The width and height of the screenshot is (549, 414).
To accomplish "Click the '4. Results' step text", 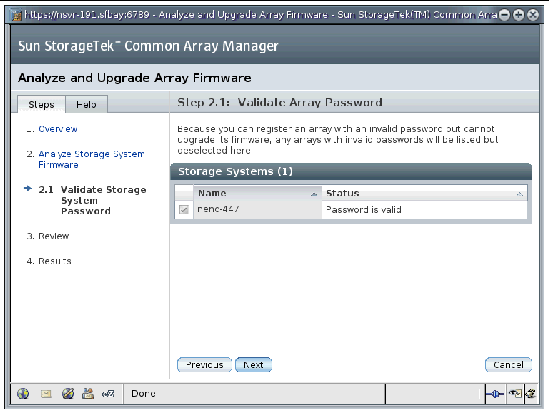I will [x=49, y=261].
